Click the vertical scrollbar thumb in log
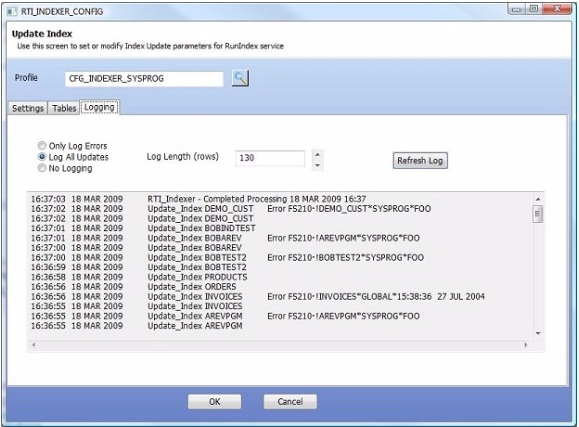The height and width of the screenshot is (427, 579). tap(538, 214)
